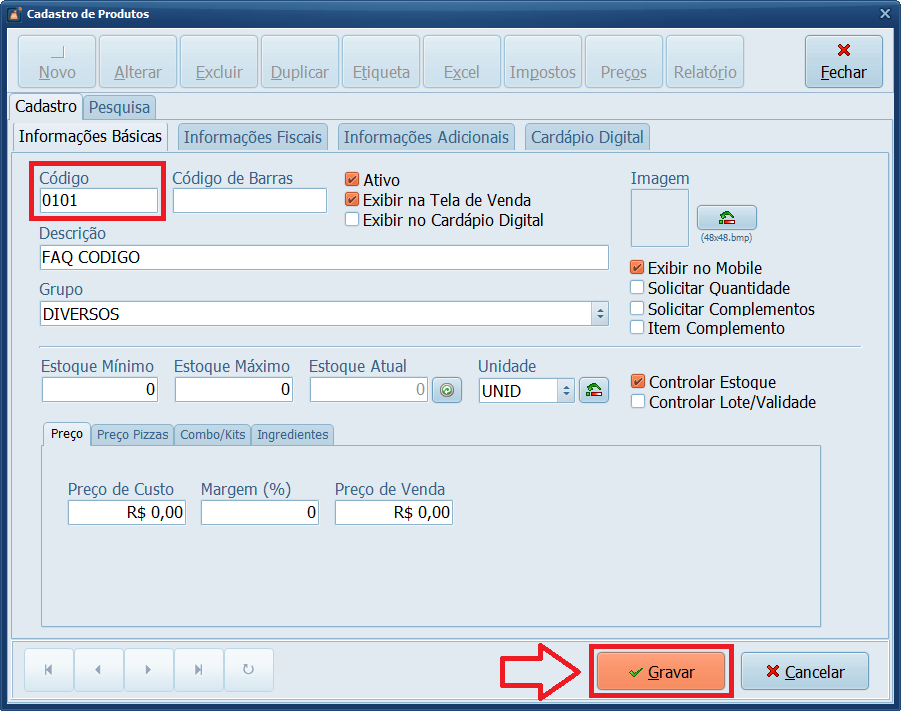
Task: Click the image browse icon button
Action: 726,218
